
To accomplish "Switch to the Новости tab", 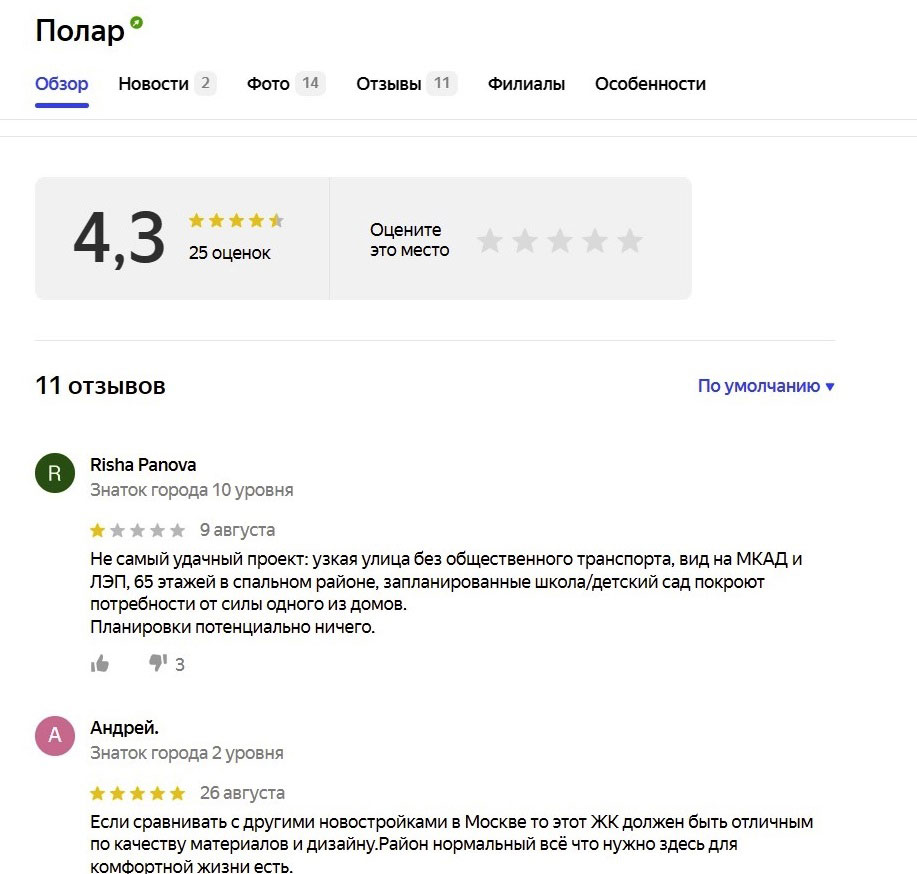I will tap(167, 84).
